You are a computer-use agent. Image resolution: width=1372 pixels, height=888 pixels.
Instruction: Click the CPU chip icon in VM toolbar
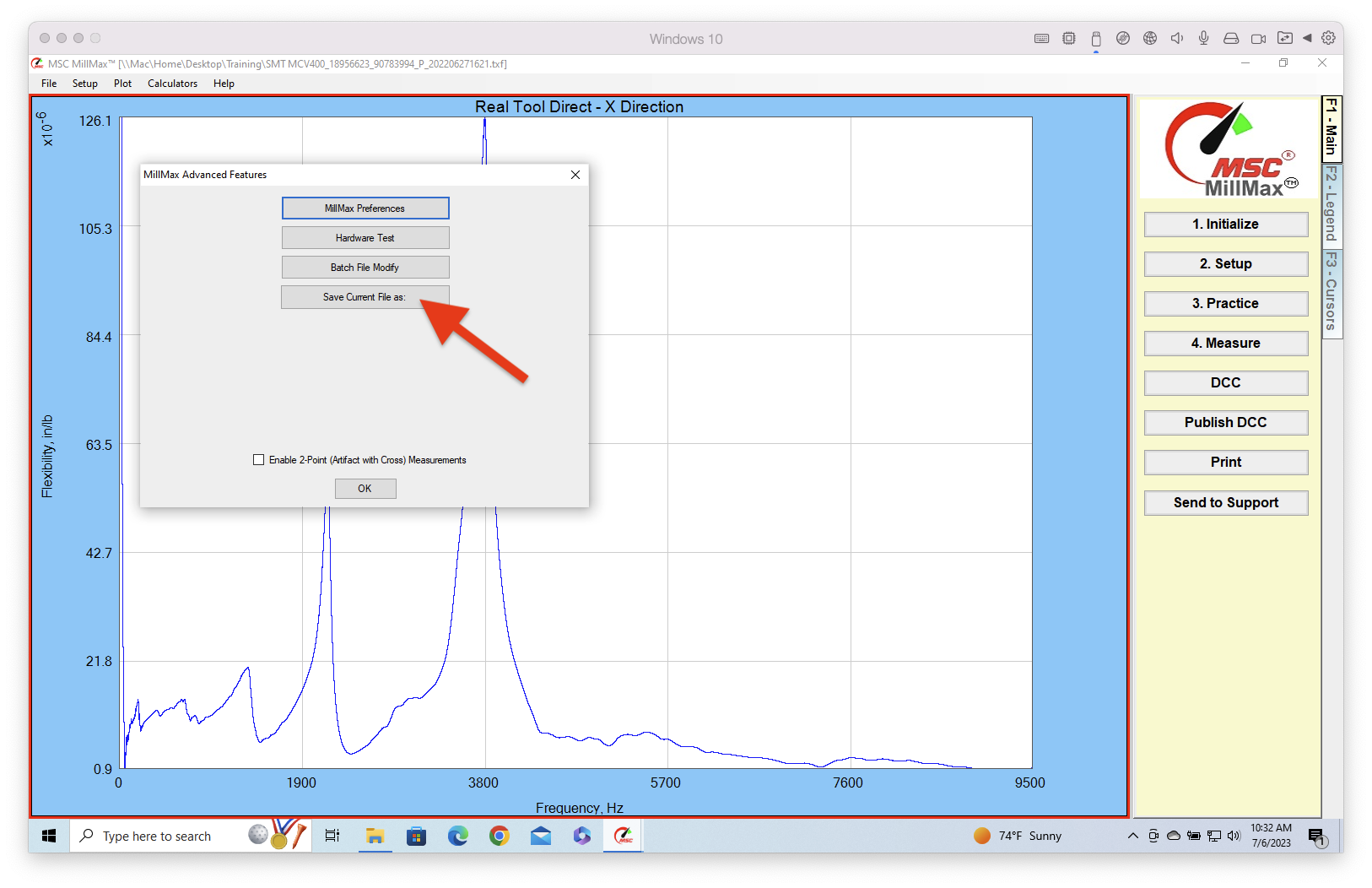(1069, 39)
